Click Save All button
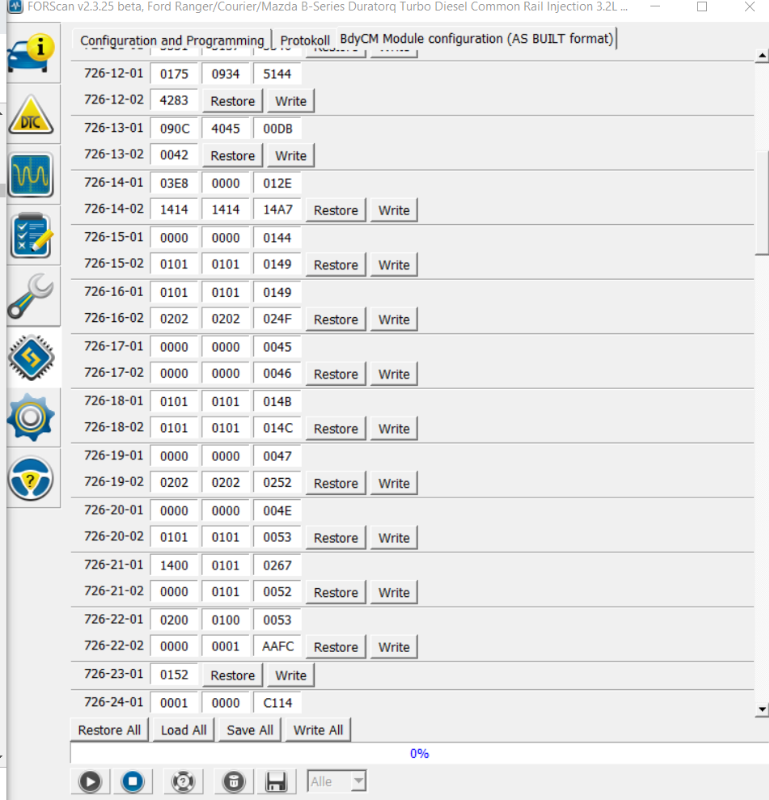Image resolution: width=769 pixels, height=800 pixels. (250, 730)
